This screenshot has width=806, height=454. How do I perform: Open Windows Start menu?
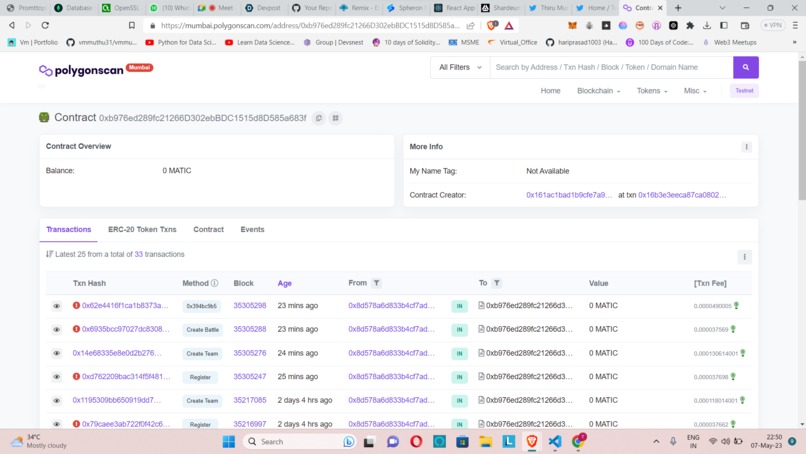point(229,442)
